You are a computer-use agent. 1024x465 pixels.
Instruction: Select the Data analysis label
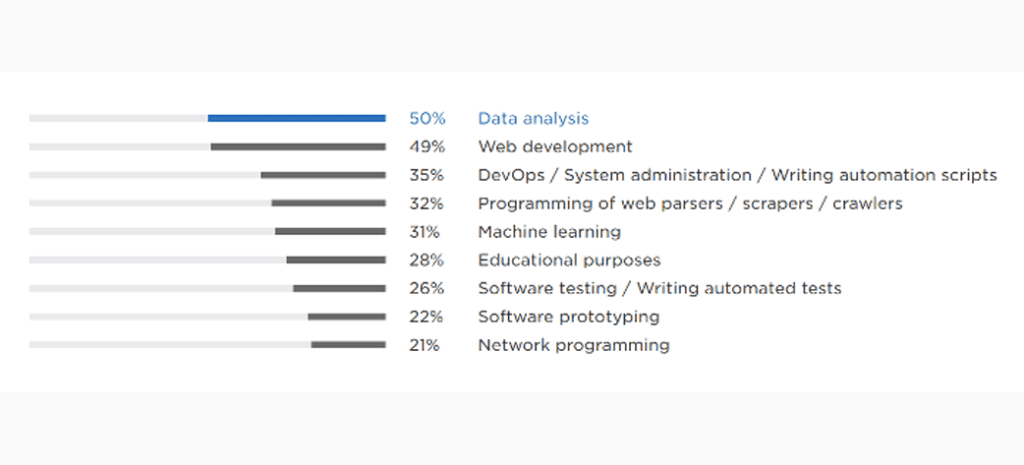click(533, 118)
